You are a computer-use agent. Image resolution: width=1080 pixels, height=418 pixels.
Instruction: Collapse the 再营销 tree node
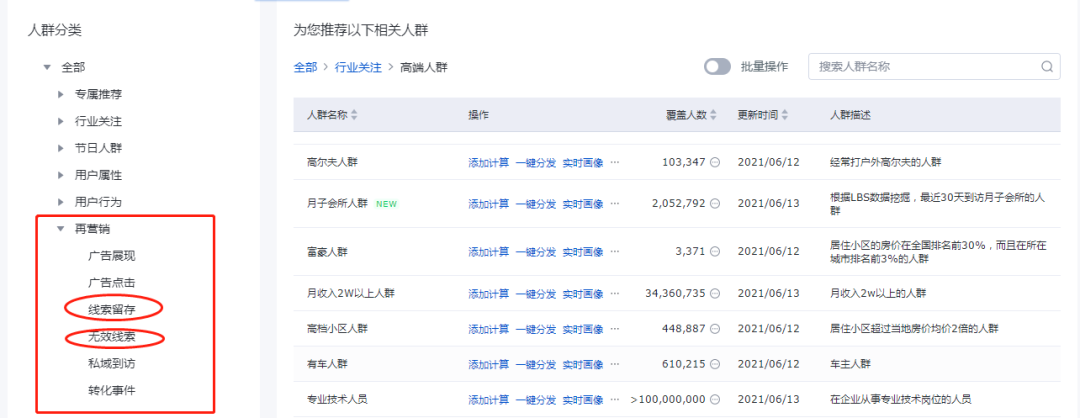[61, 228]
